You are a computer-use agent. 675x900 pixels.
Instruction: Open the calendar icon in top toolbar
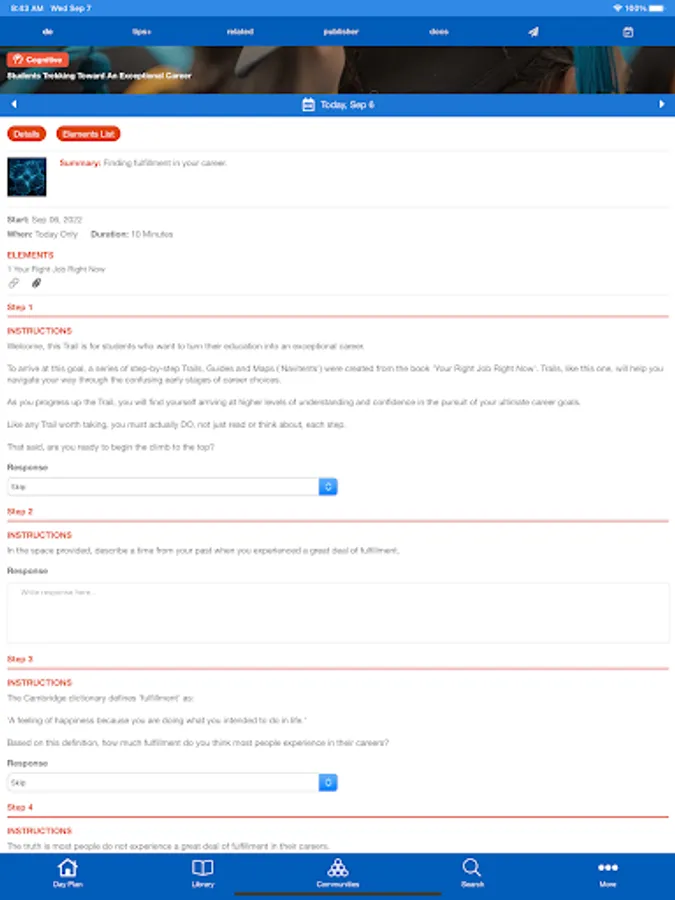[628, 32]
